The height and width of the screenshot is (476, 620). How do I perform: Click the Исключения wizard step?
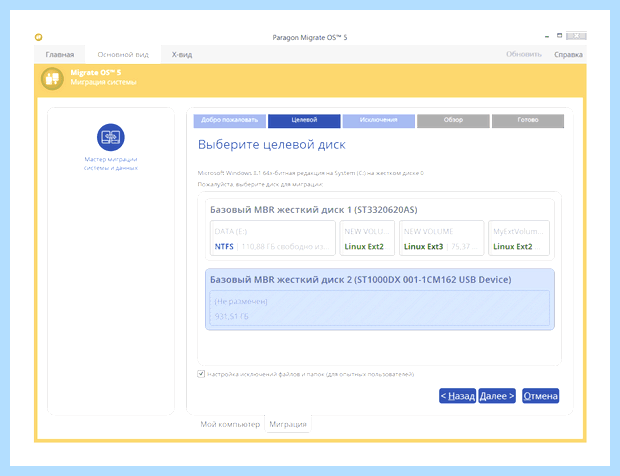point(378,121)
